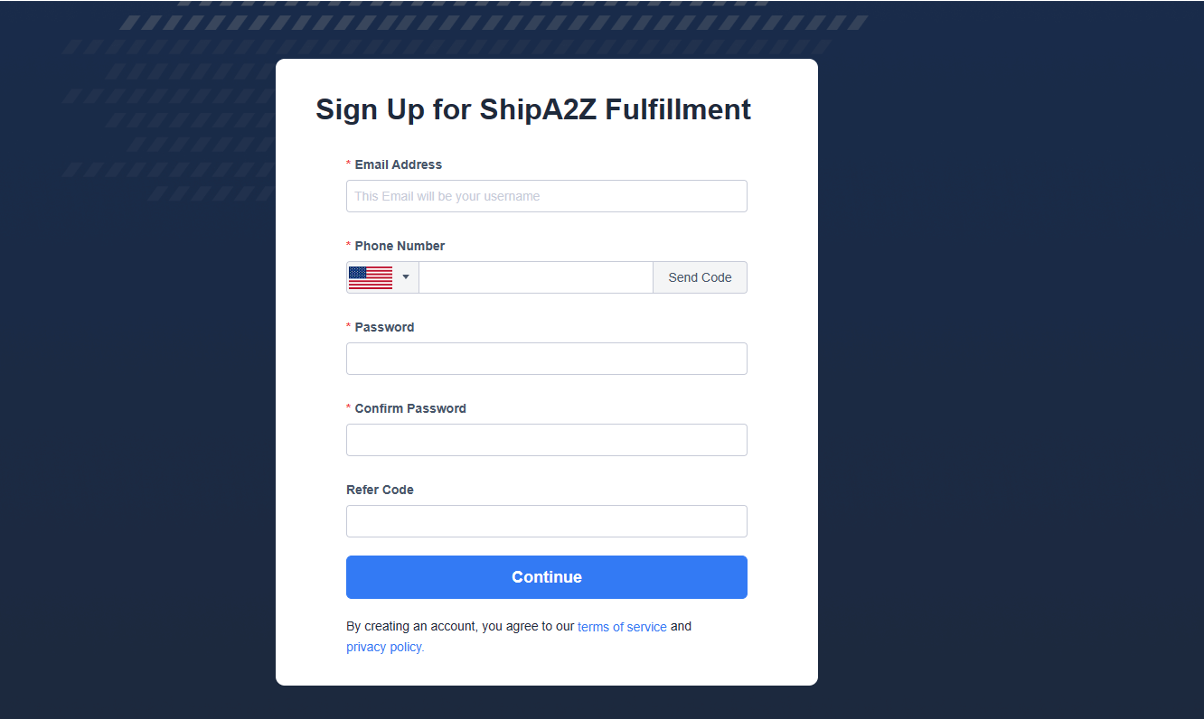Click the Refer Code input field

click(x=546, y=521)
